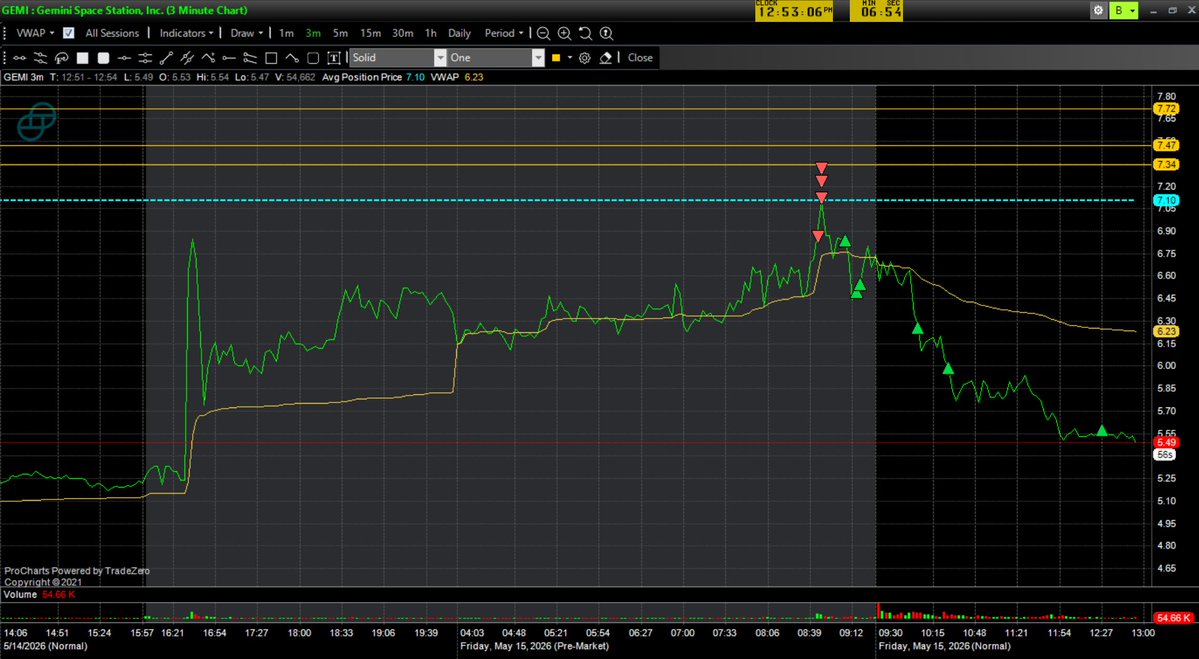Select the horizontal ray drawing tool
Image resolution: width=1199 pixels, height=659 pixels.
[x=229, y=57]
